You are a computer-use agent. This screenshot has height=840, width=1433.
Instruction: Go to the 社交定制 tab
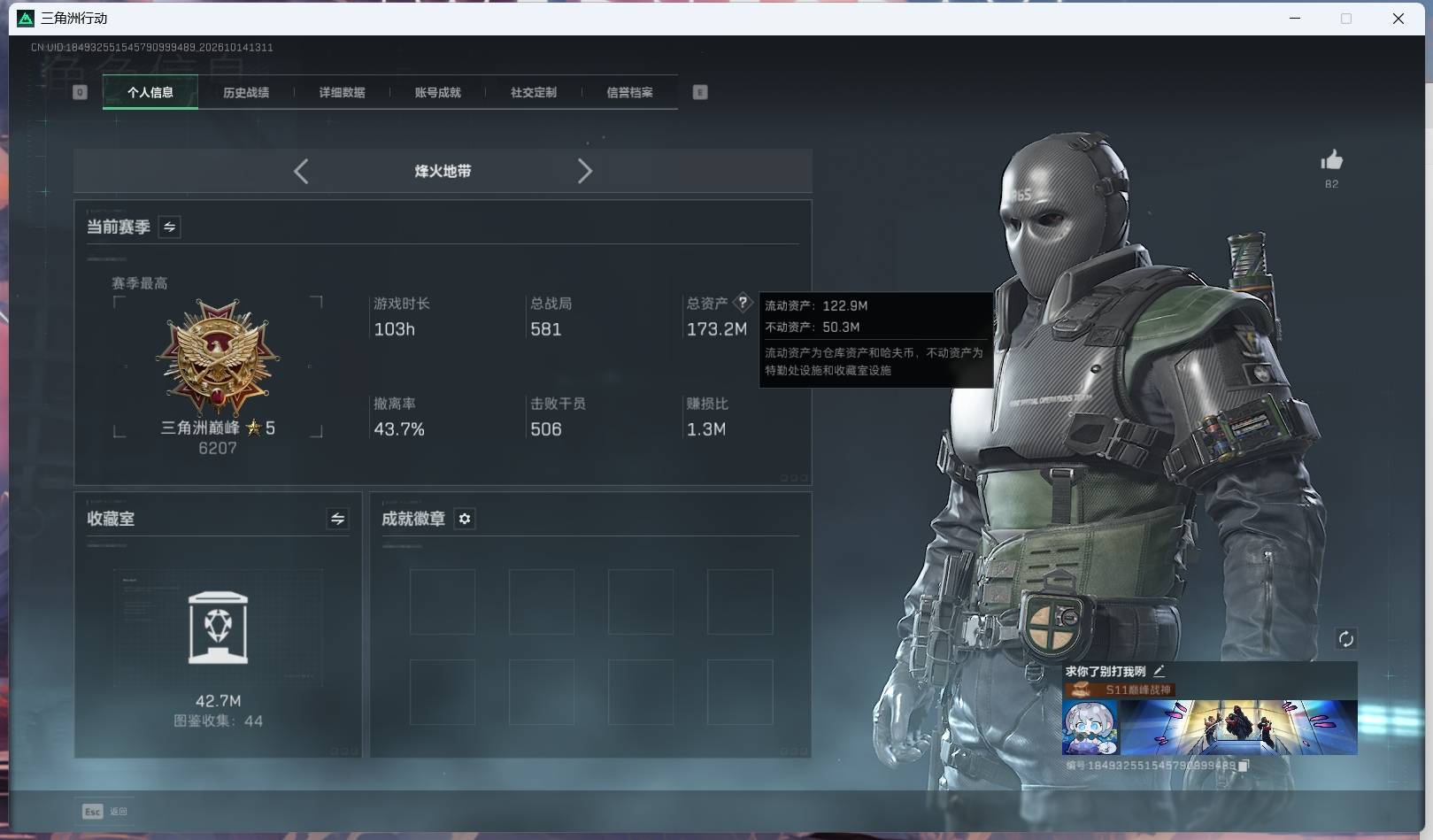[x=534, y=92]
